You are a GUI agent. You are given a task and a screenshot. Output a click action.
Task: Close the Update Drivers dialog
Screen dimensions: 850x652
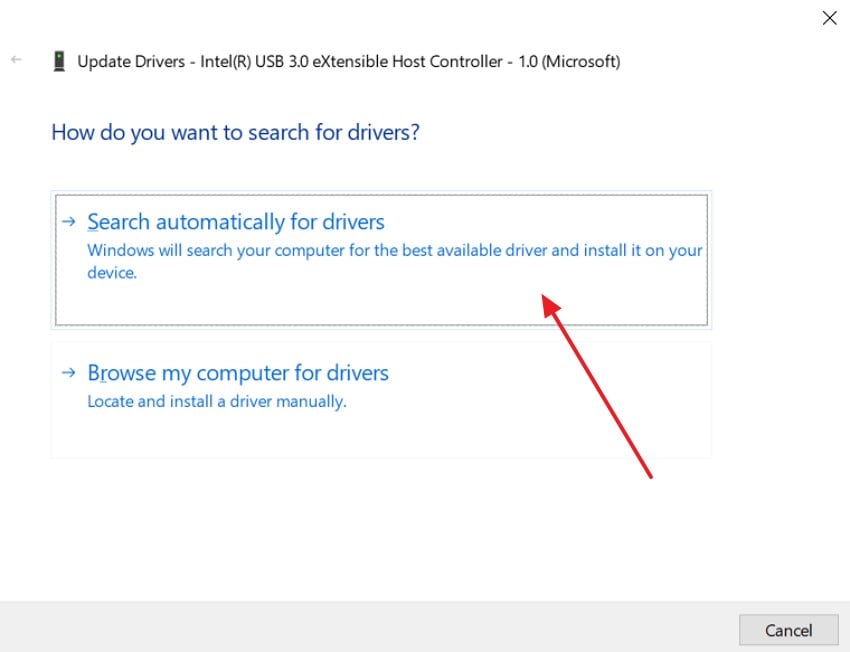click(x=829, y=18)
